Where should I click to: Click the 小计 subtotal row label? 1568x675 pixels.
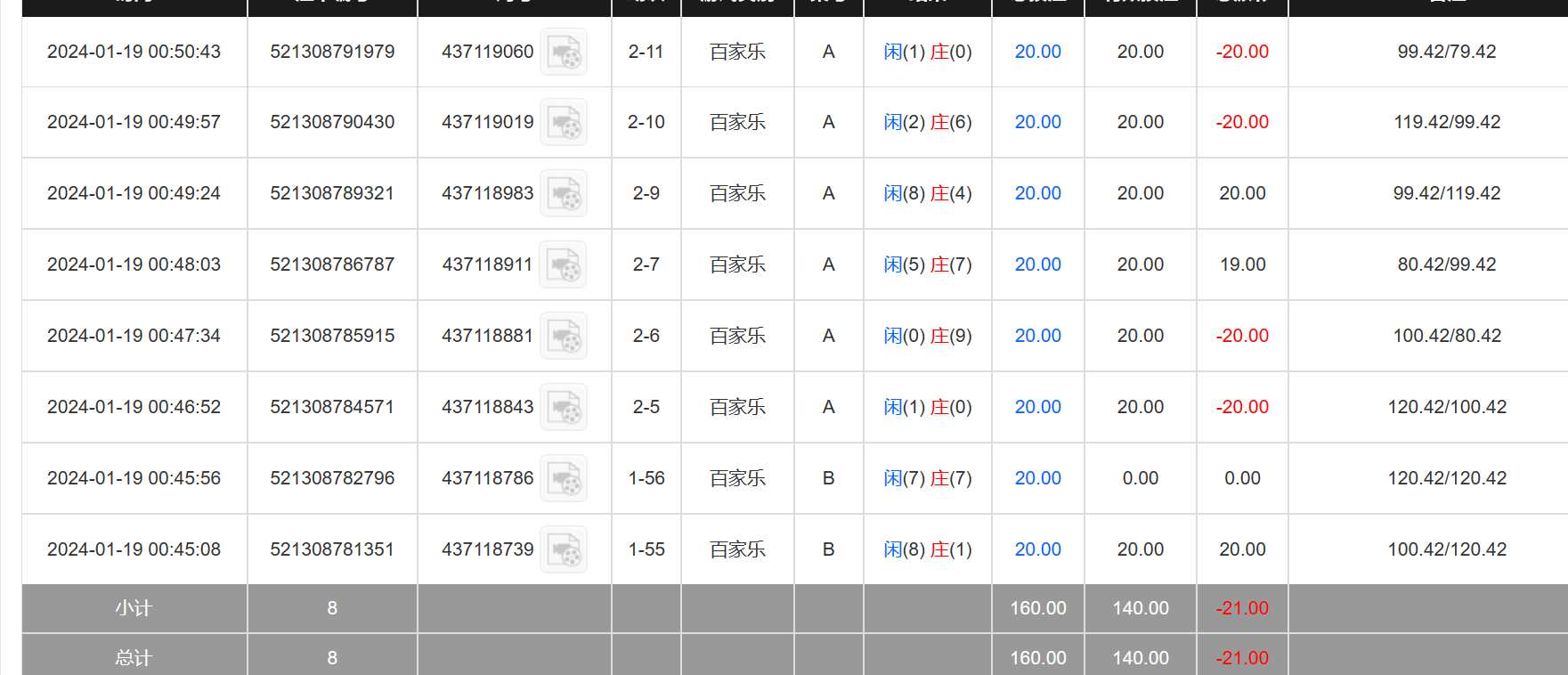(x=134, y=608)
